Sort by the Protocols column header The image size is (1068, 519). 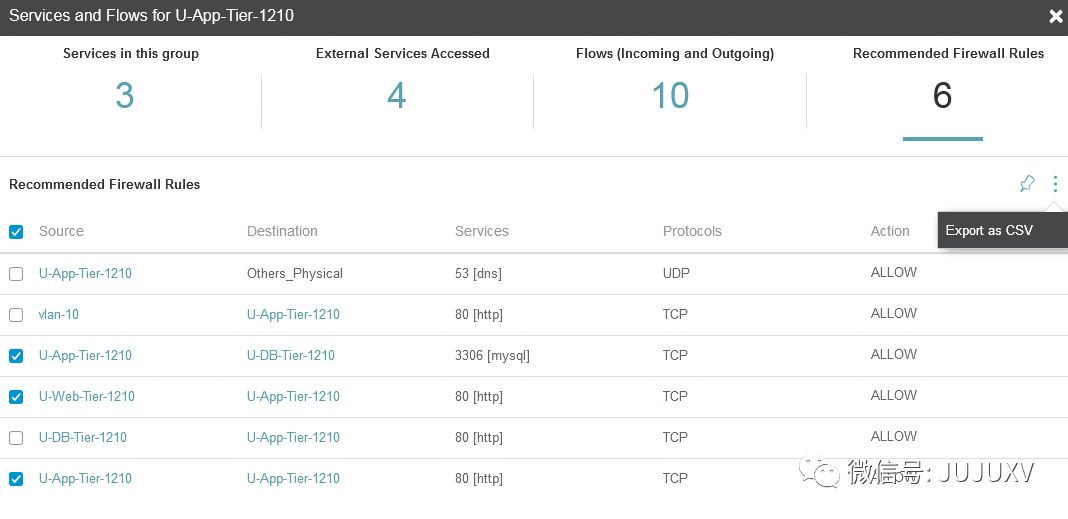(x=692, y=231)
